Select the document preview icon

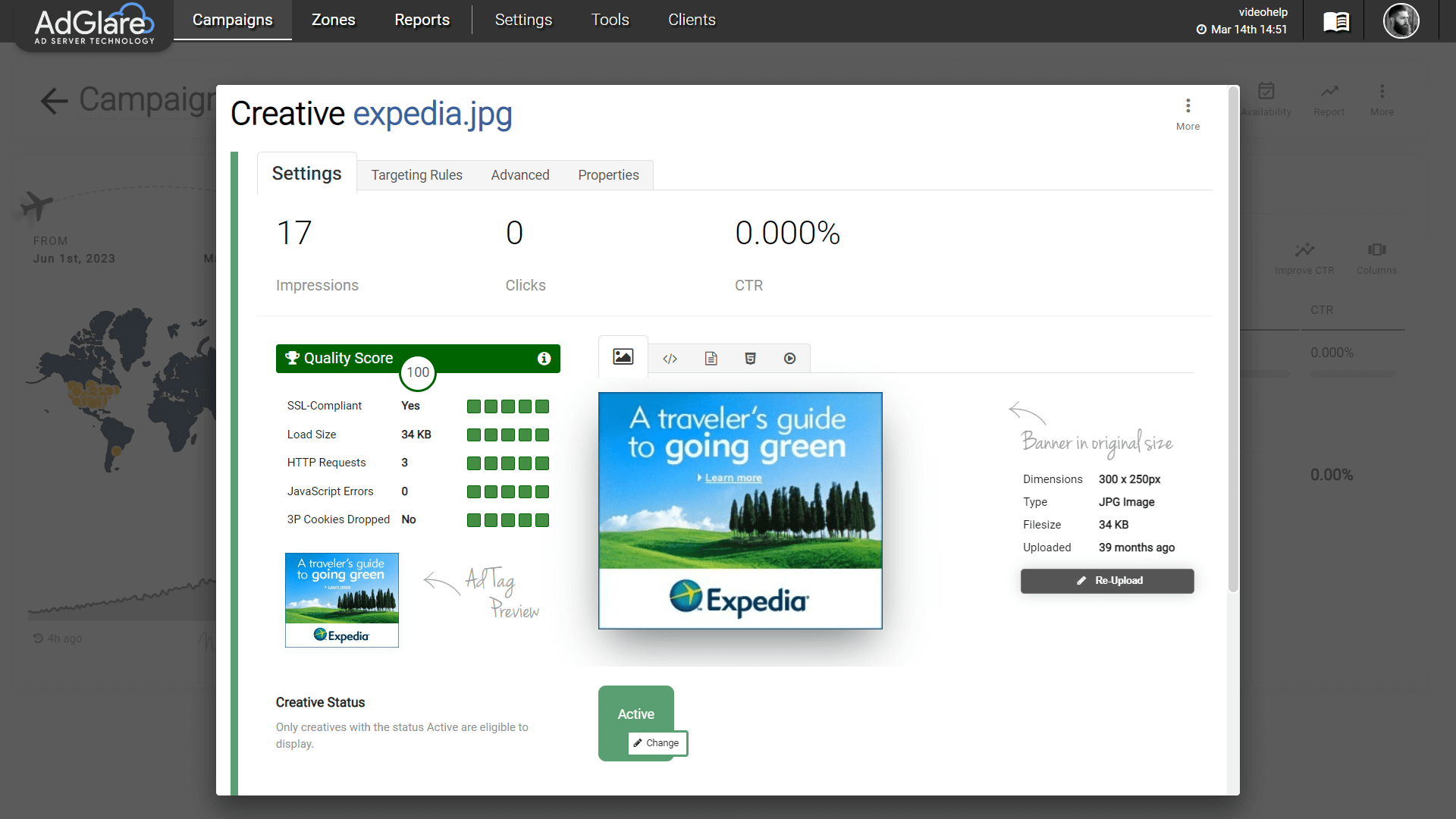pyautogui.click(x=711, y=359)
